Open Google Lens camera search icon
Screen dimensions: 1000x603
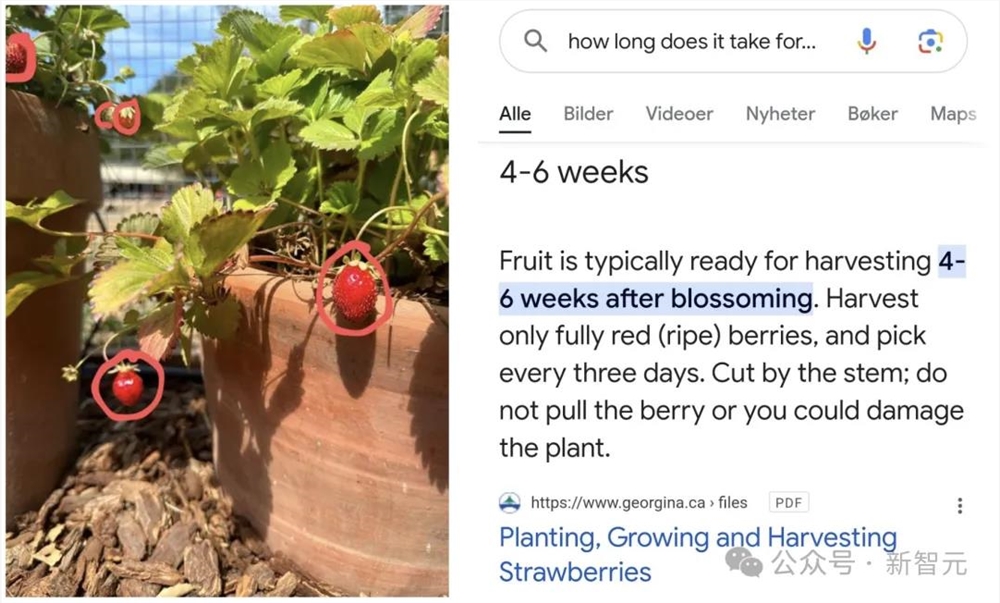coord(930,41)
